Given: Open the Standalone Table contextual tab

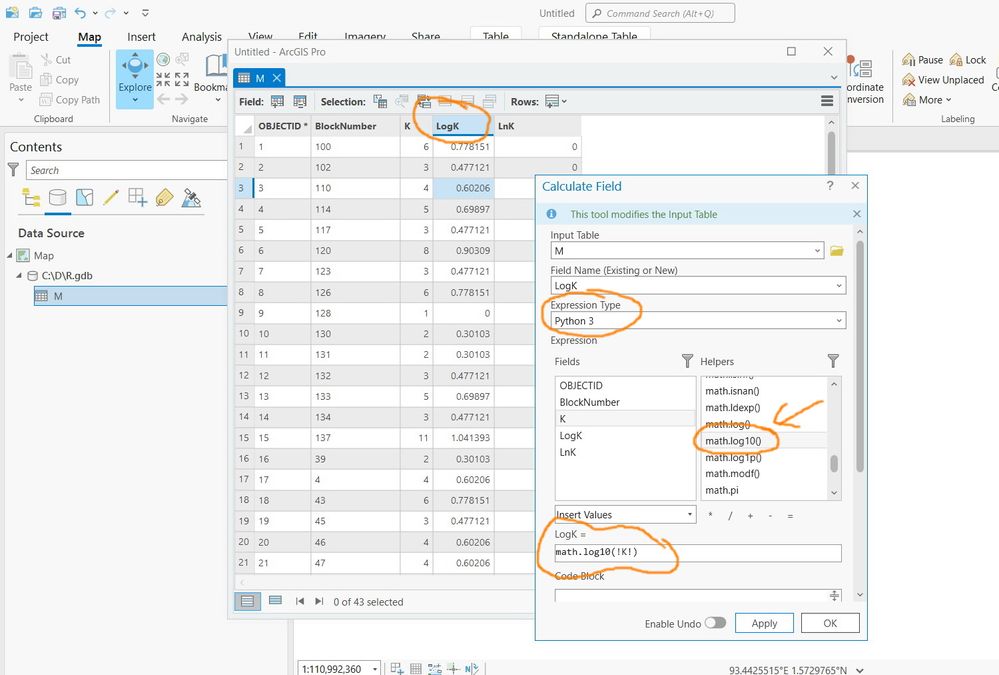Looking at the screenshot, I should (x=594, y=36).
